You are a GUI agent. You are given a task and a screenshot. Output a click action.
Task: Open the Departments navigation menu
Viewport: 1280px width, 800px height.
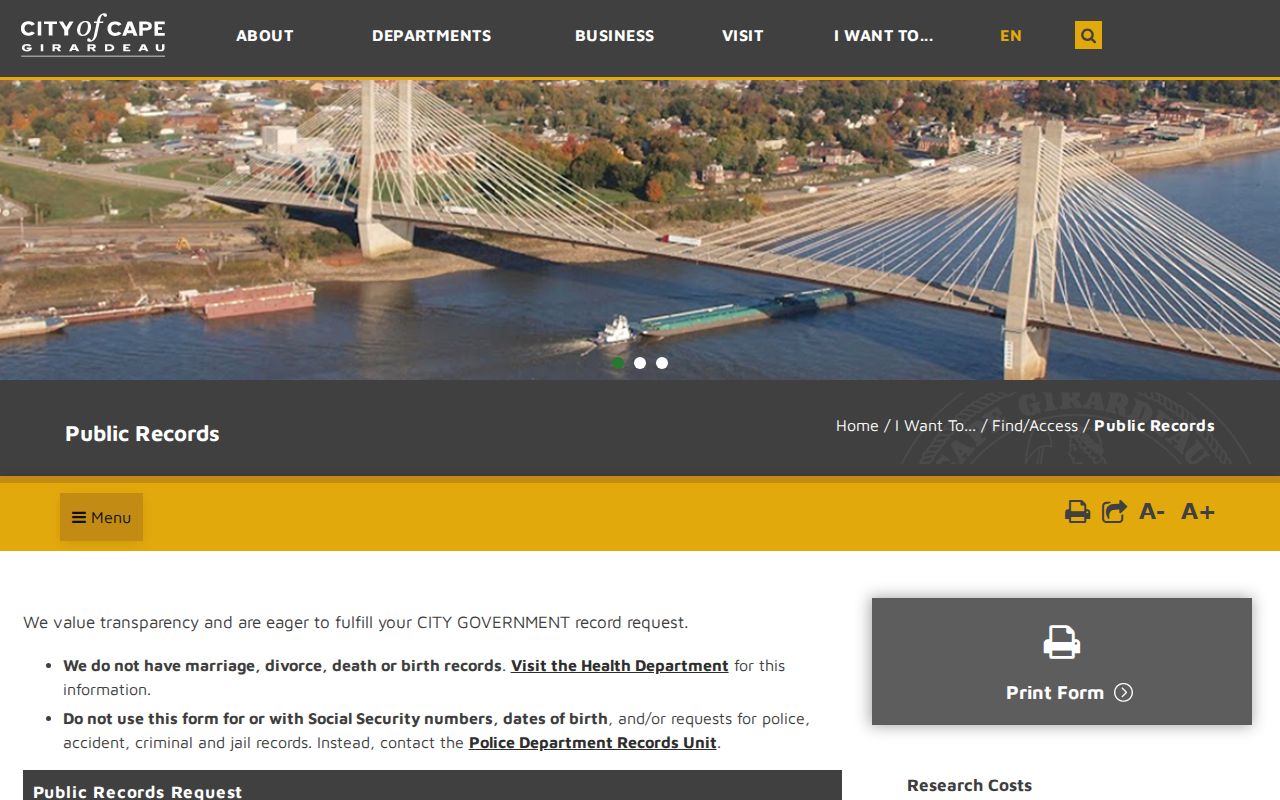pos(432,36)
